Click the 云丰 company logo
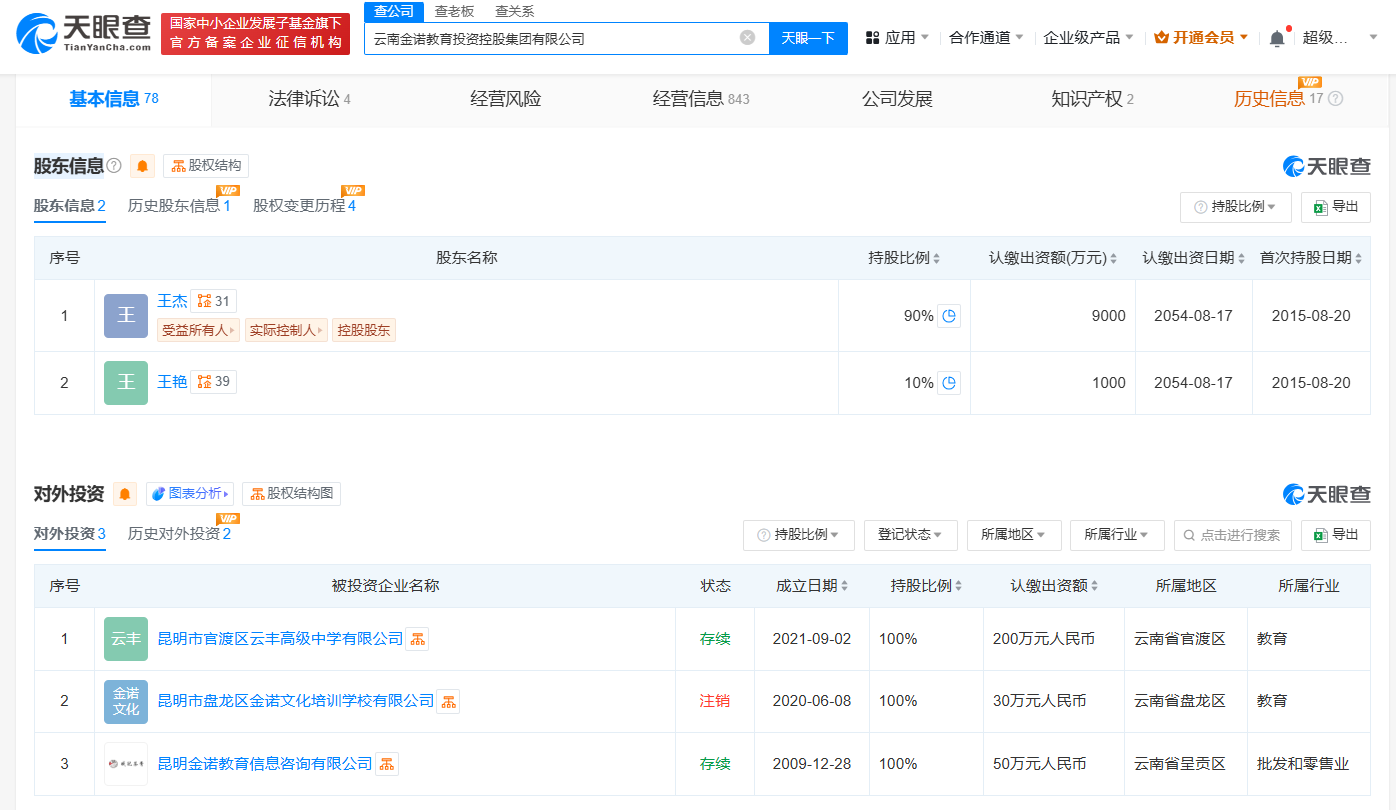The height and width of the screenshot is (810, 1396). pos(126,639)
